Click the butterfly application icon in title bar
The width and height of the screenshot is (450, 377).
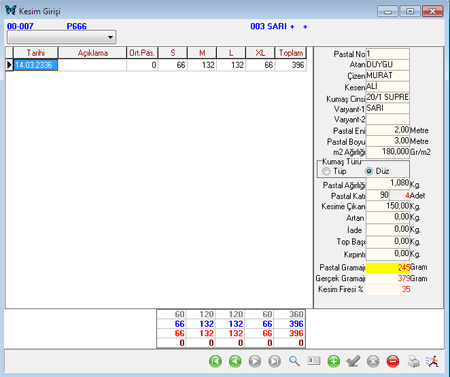tap(11, 11)
